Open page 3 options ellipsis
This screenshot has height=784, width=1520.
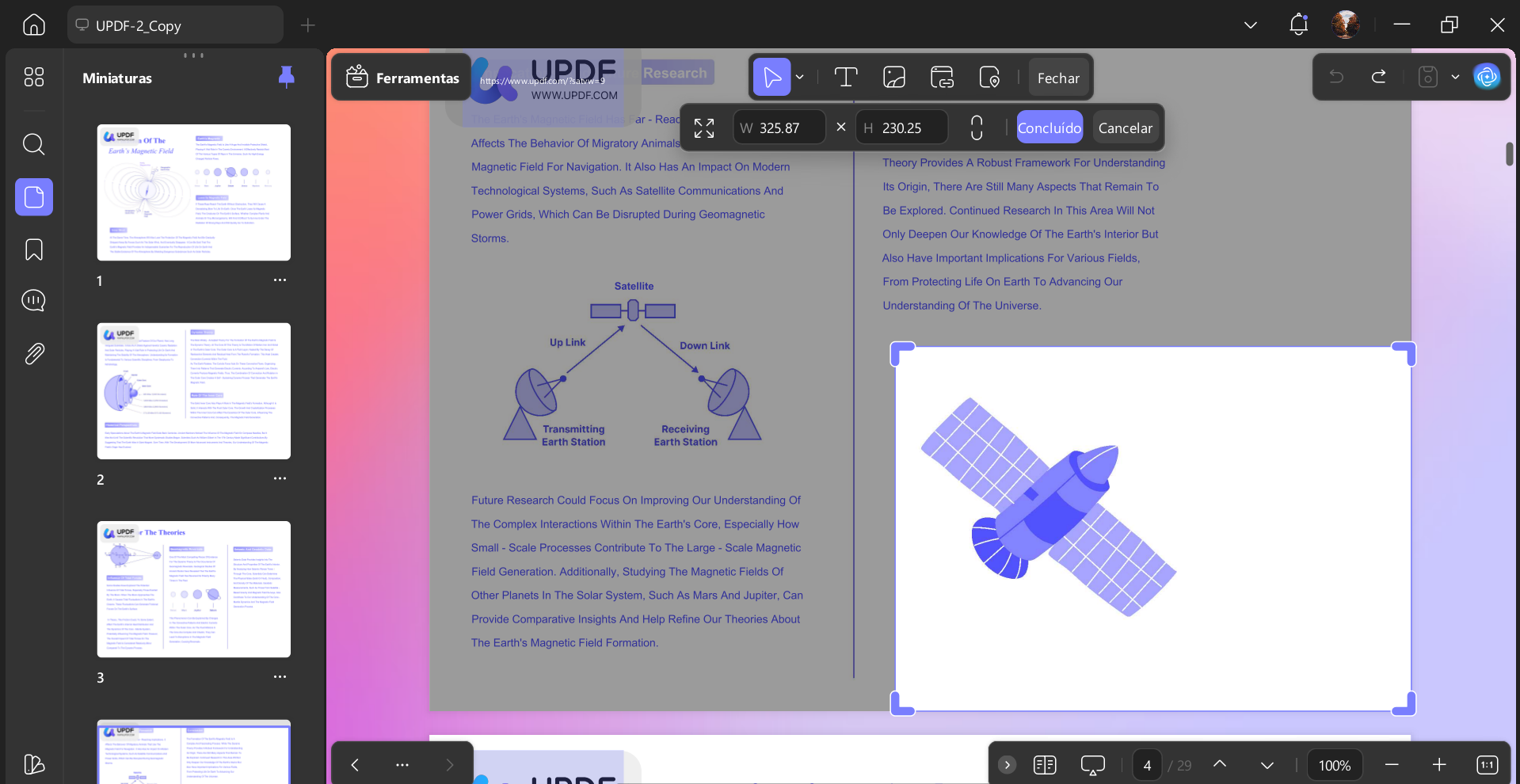[280, 676]
